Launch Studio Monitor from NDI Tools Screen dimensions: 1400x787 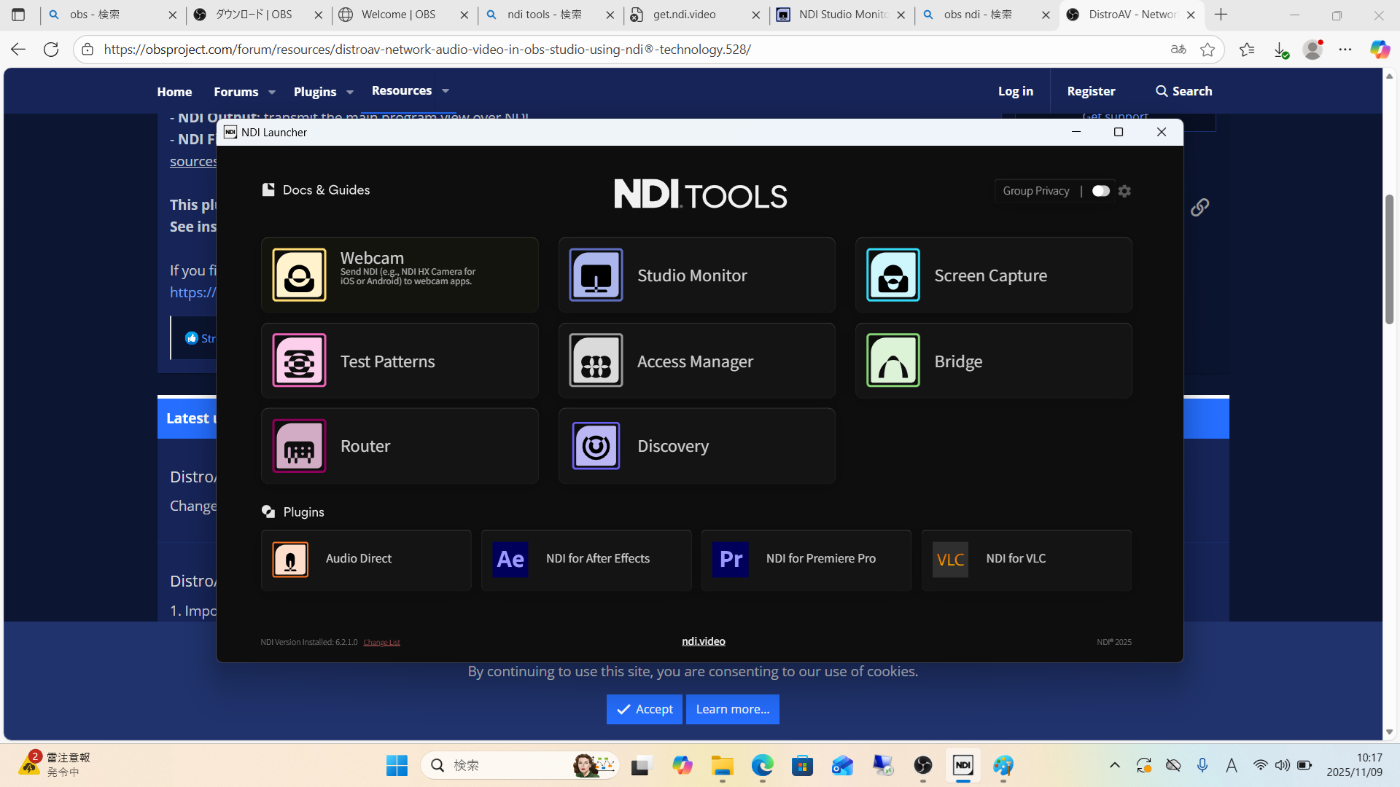tap(696, 275)
